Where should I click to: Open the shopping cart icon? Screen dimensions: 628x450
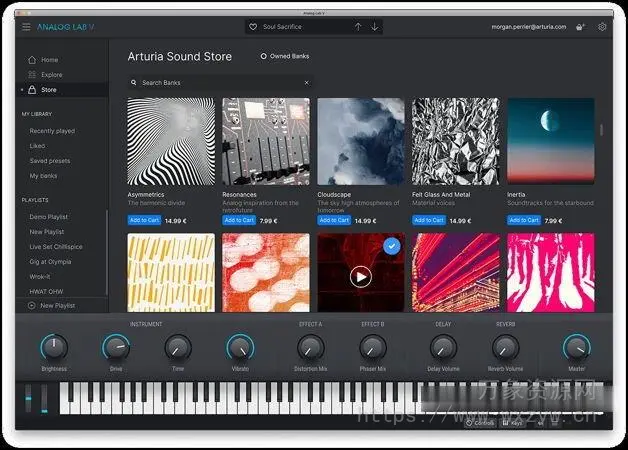pyautogui.click(x=580, y=27)
